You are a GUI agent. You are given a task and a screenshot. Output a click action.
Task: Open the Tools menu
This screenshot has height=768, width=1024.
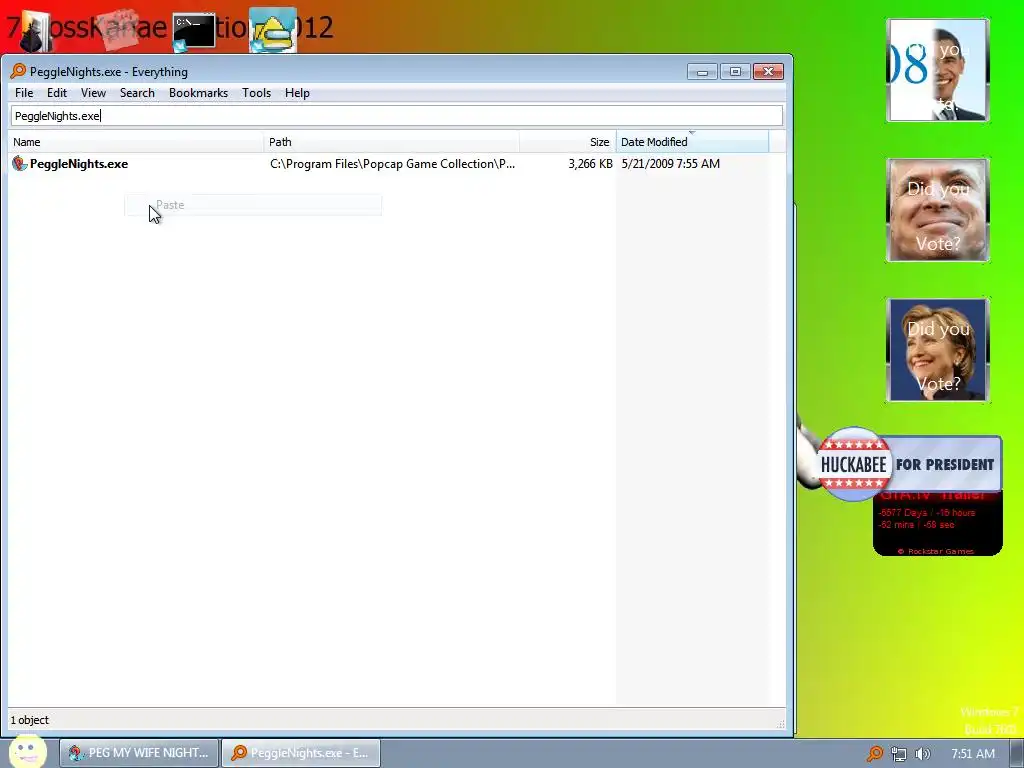[x=257, y=93]
